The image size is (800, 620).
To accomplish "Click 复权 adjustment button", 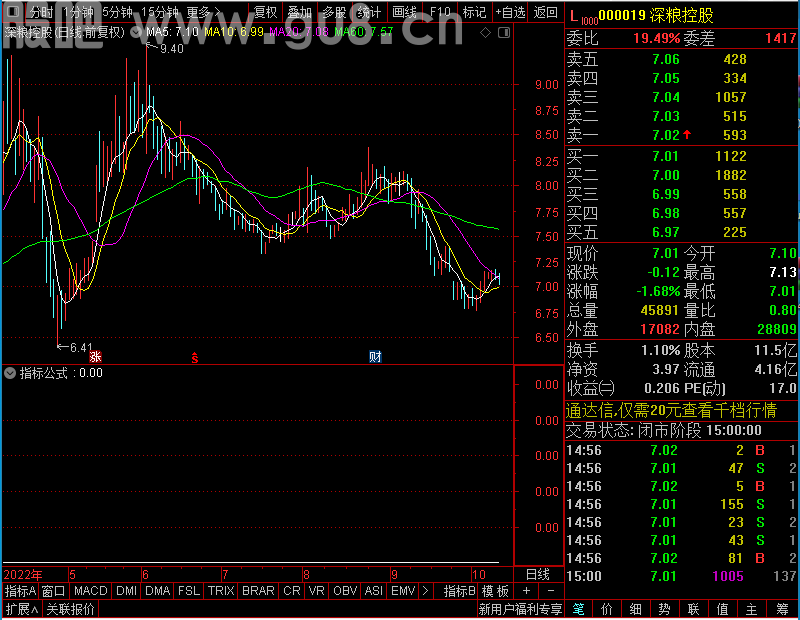I will 265,12.
